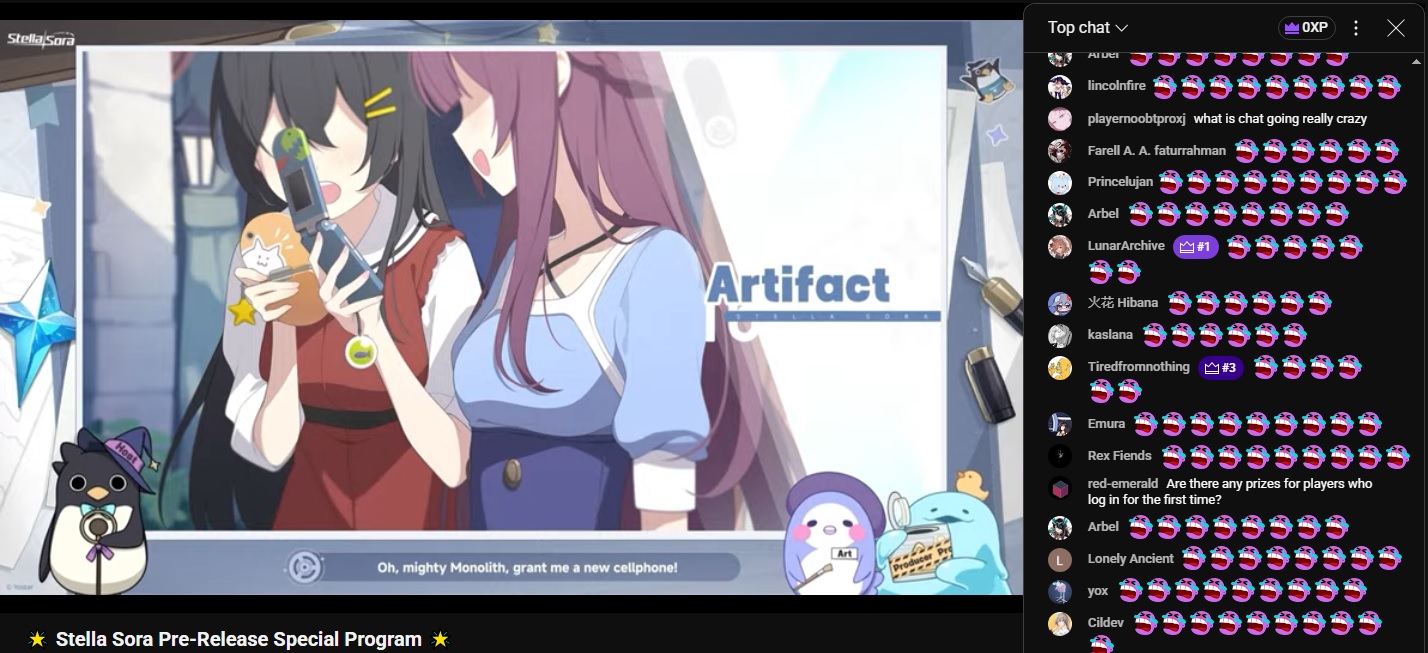Close the live chat panel

click(1396, 28)
